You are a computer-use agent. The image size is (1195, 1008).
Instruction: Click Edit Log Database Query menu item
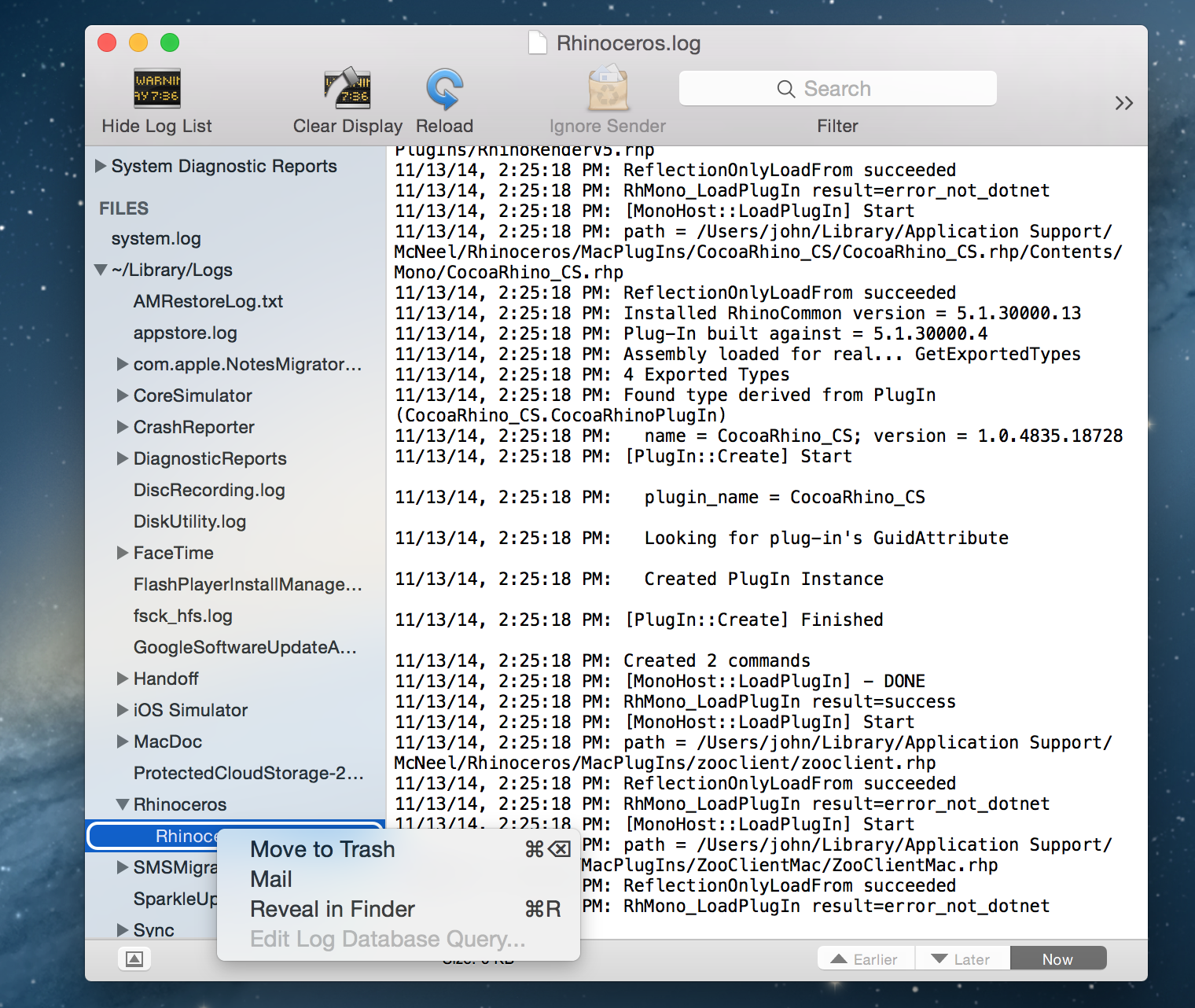pyautogui.click(x=399, y=939)
